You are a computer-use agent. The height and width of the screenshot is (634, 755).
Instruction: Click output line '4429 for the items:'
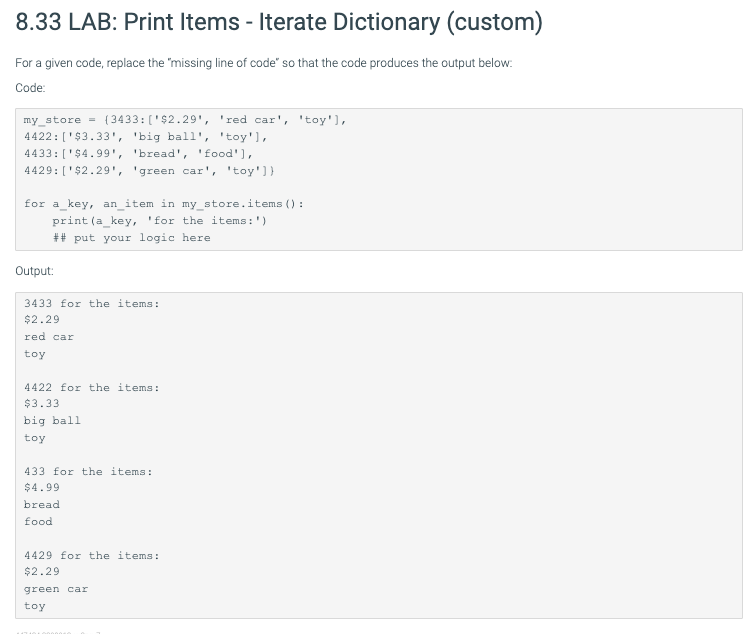[91, 556]
